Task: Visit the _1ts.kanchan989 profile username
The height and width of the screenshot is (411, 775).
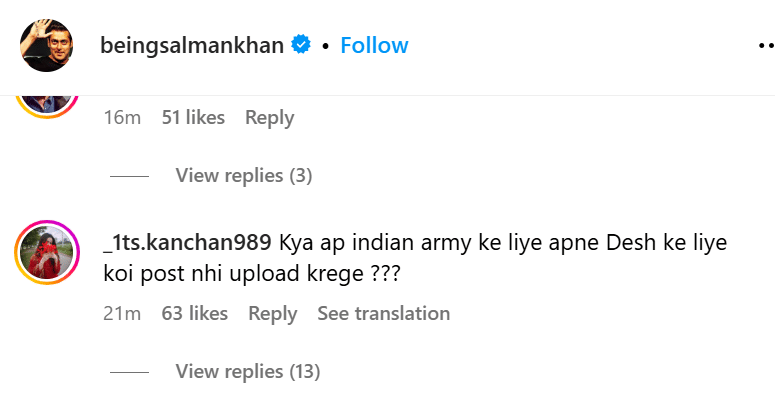Action: point(187,243)
